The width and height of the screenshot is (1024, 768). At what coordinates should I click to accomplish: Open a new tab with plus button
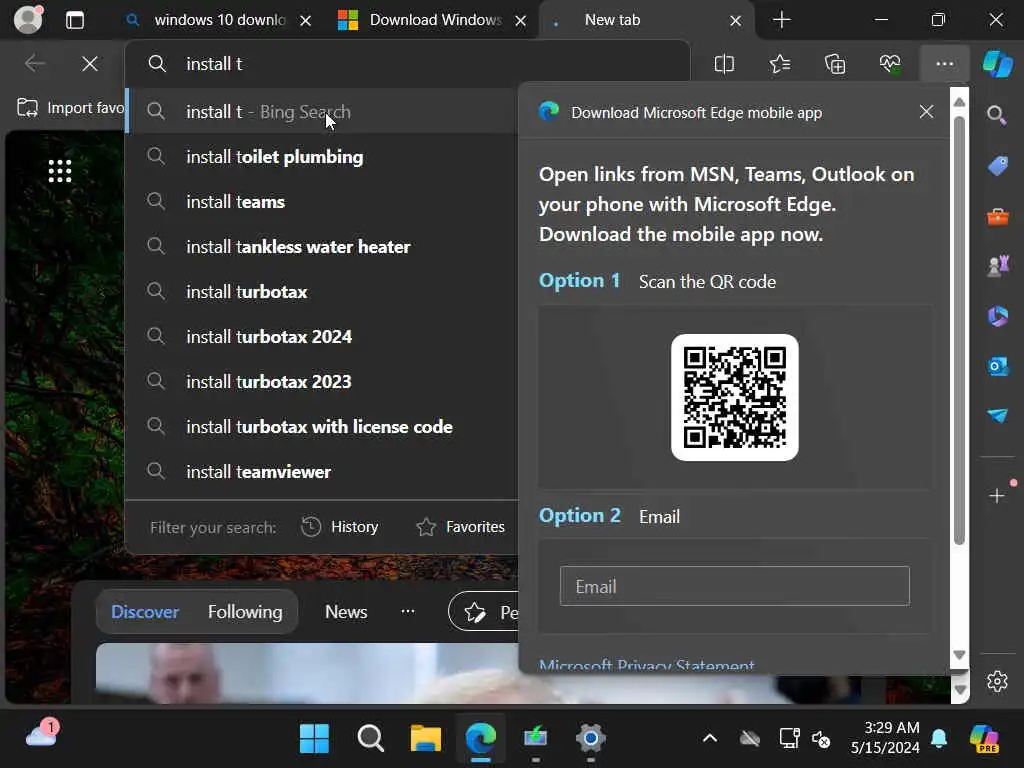(781, 20)
